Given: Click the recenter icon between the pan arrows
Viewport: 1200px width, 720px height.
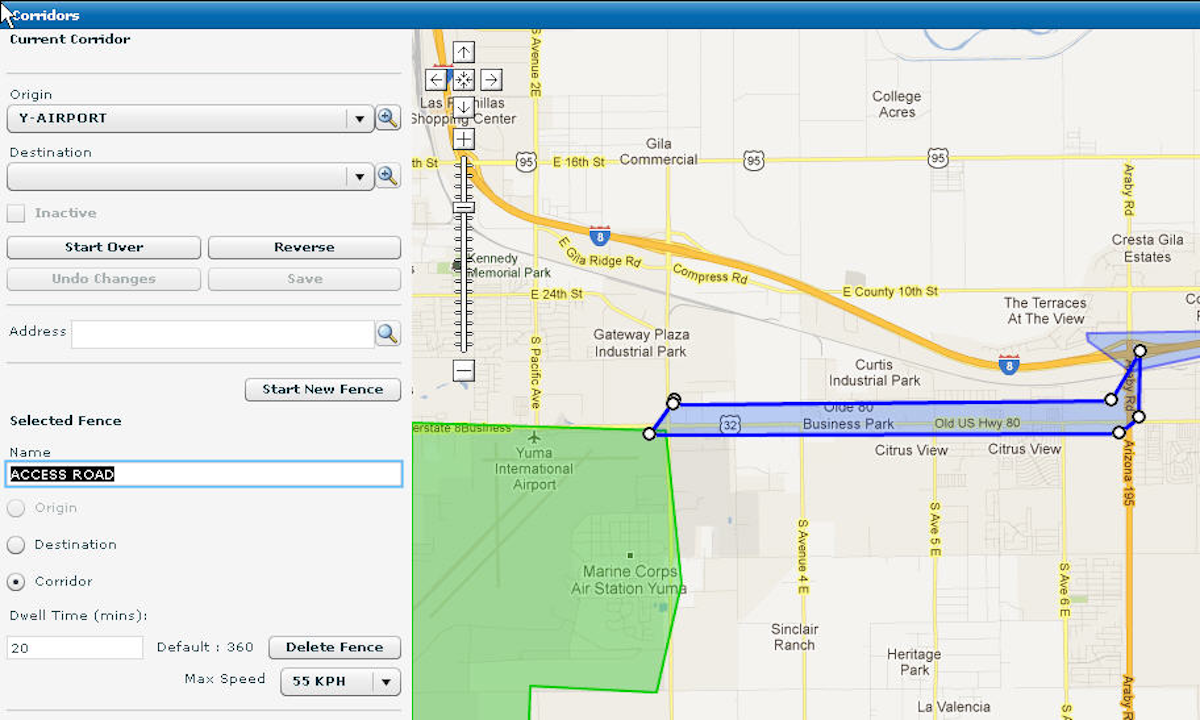Looking at the screenshot, I should coord(463,79).
